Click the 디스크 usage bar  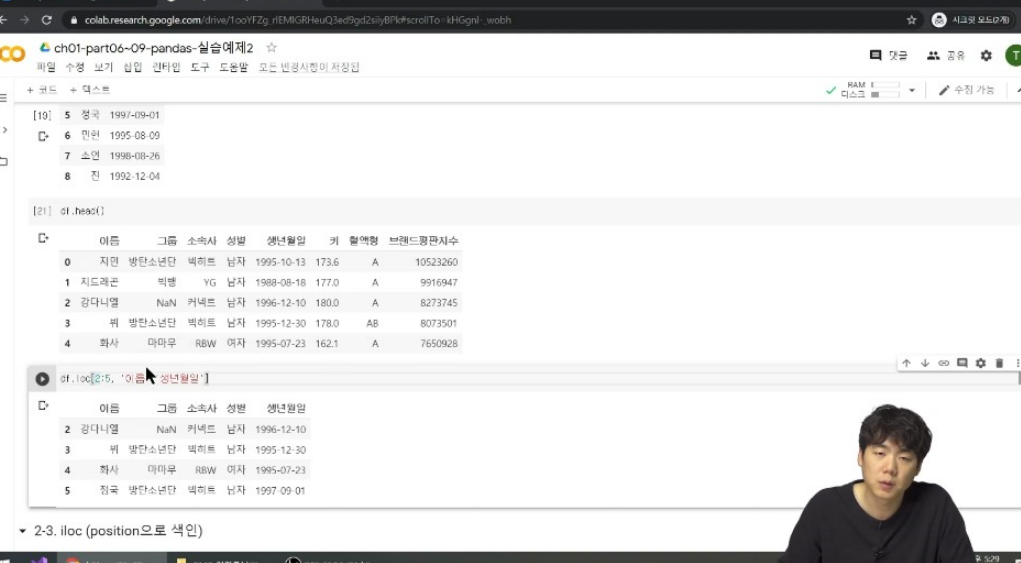point(886,94)
